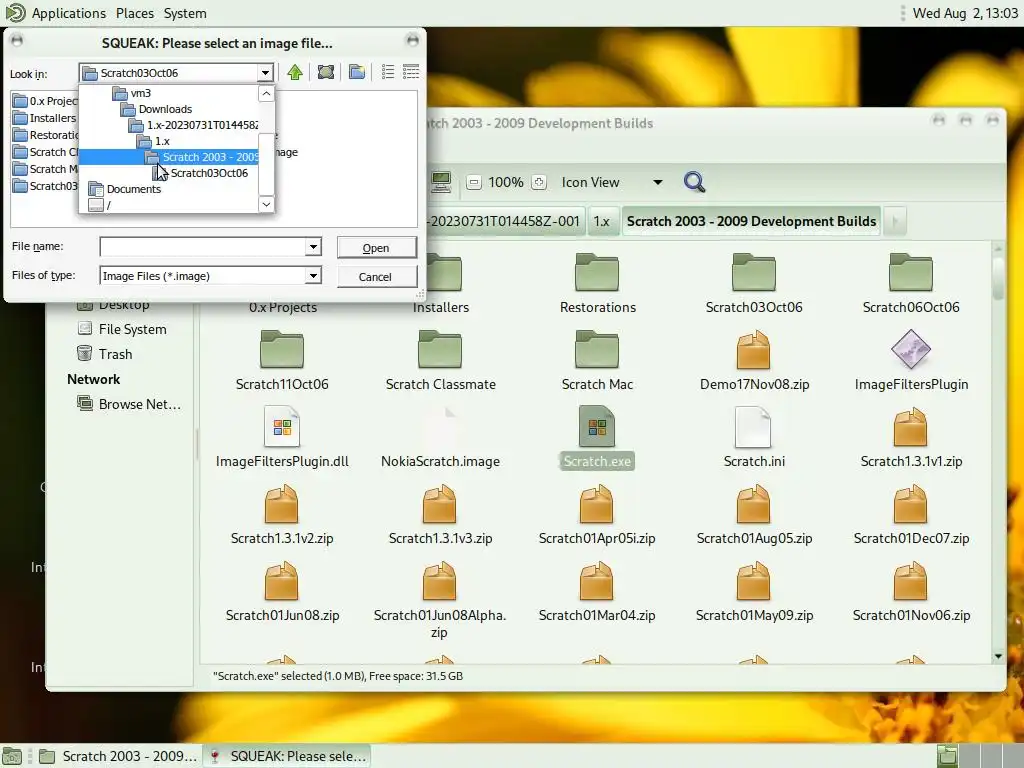This screenshot has height=768, width=1024.
Task: Click the Open button in Squeak dialog
Action: point(376,248)
